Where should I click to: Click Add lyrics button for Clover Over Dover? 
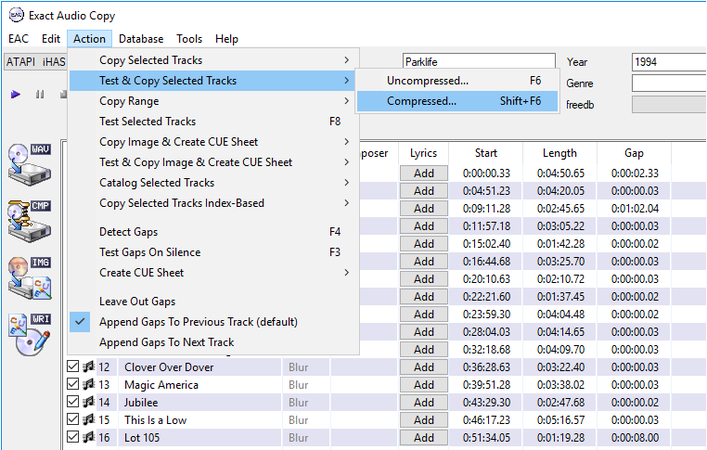point(424,367)
